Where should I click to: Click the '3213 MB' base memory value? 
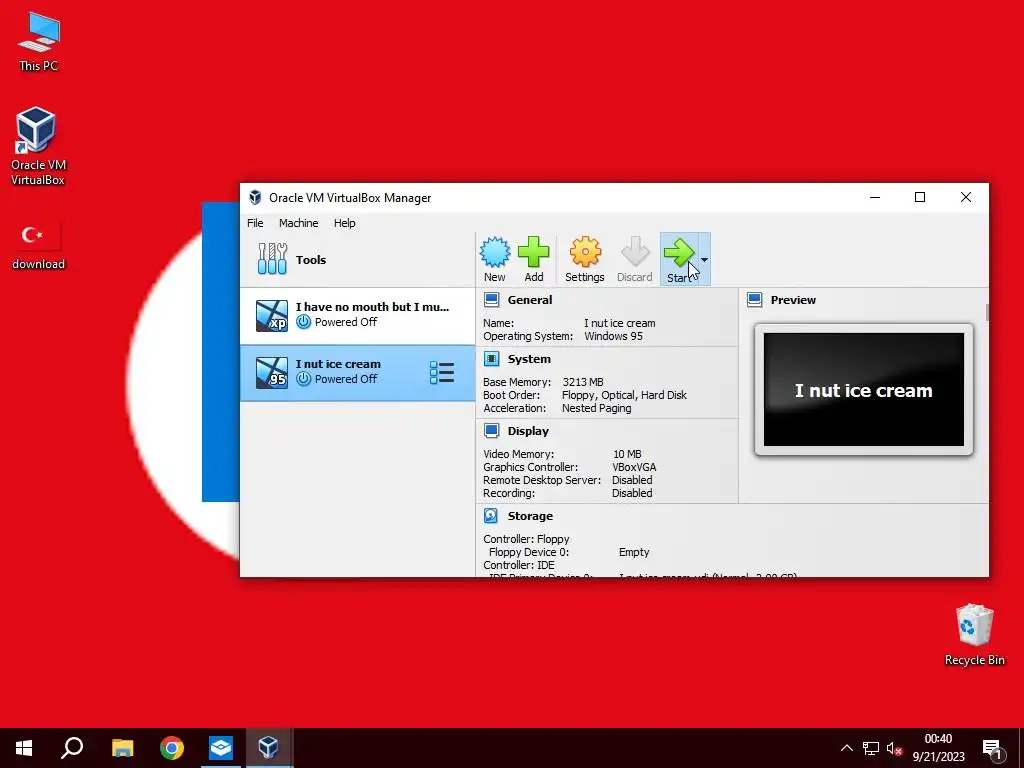tap(583, 382)
